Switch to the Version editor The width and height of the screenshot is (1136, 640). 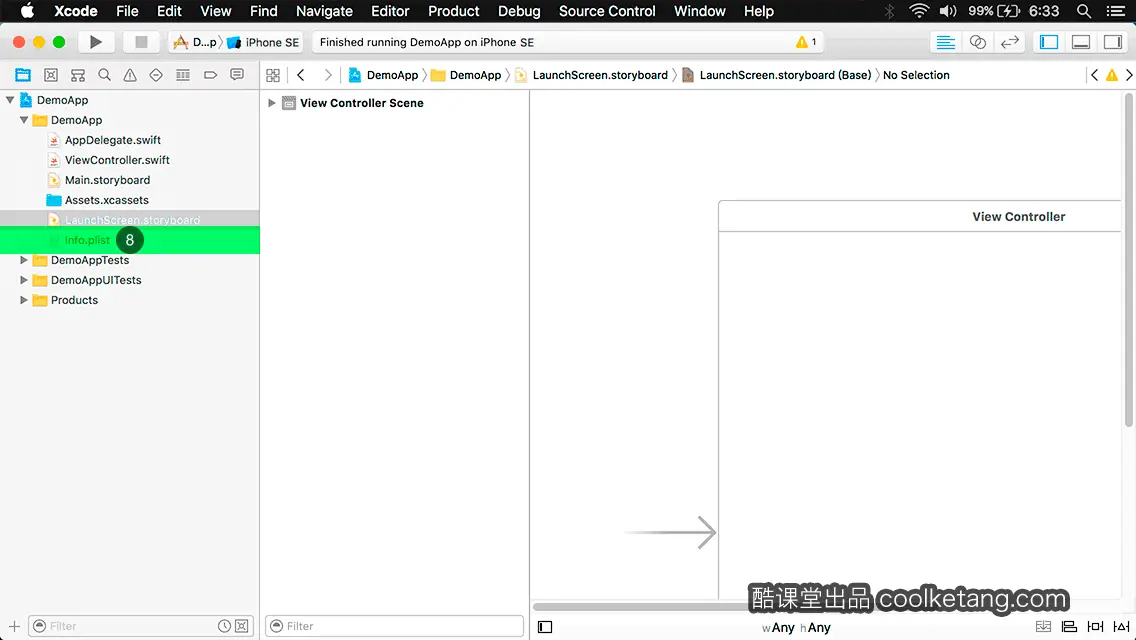tap(1009, 42)
